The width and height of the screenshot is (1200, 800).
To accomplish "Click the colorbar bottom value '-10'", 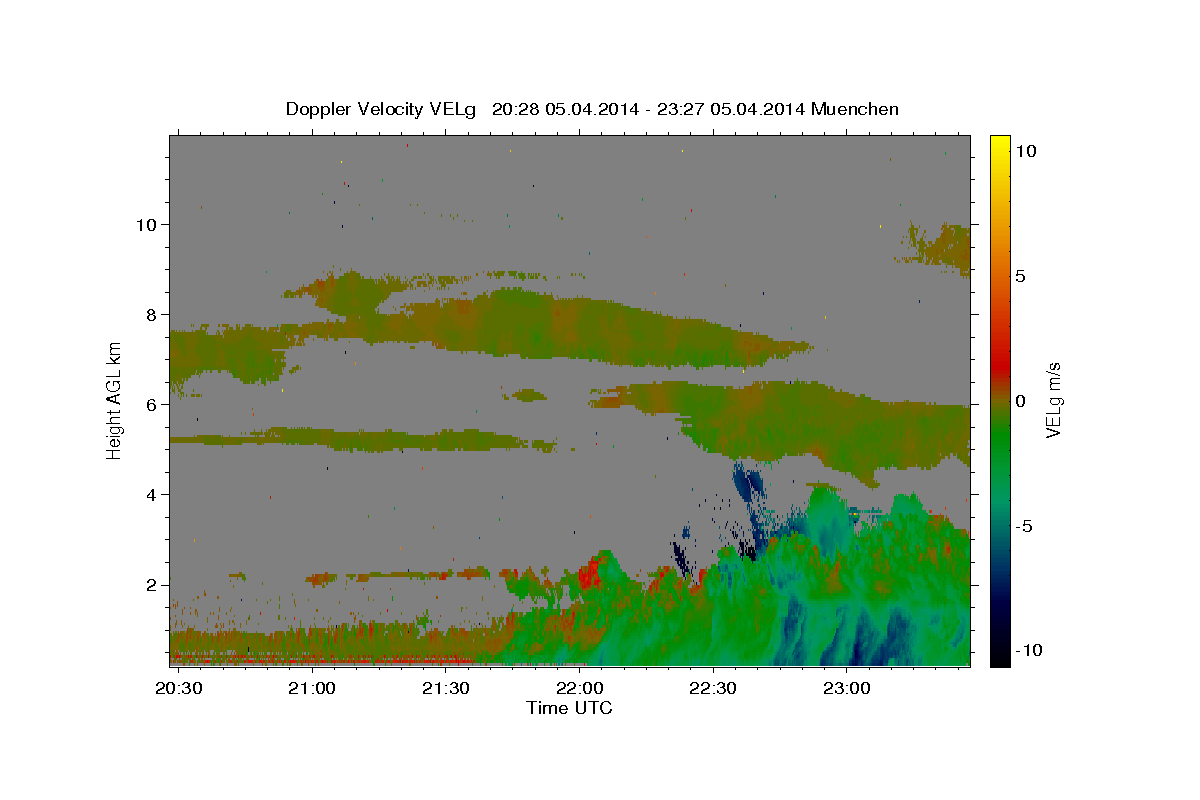I will tap(1028, 651).
